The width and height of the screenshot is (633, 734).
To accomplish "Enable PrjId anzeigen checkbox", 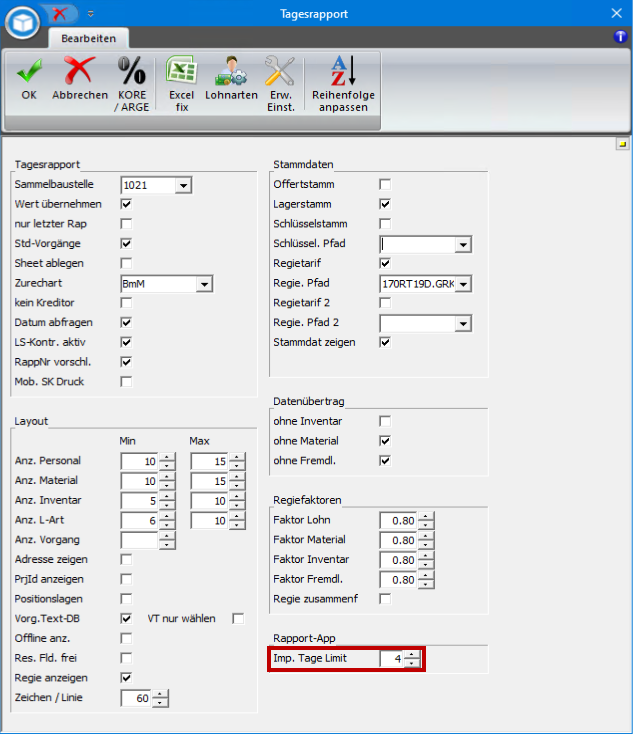I will (126, 579).
